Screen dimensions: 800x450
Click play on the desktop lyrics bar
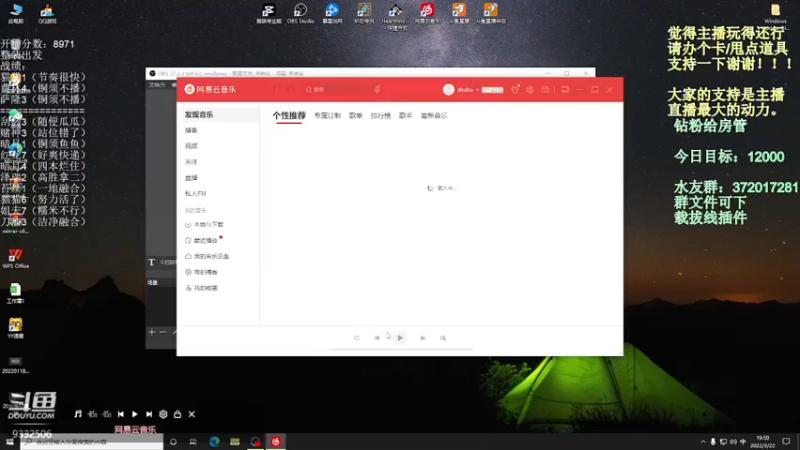[135, 414]
